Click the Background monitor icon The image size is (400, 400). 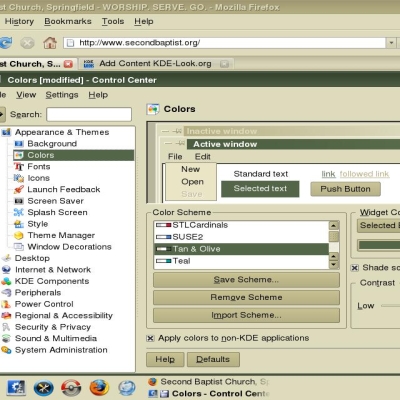tap(19, 144)
